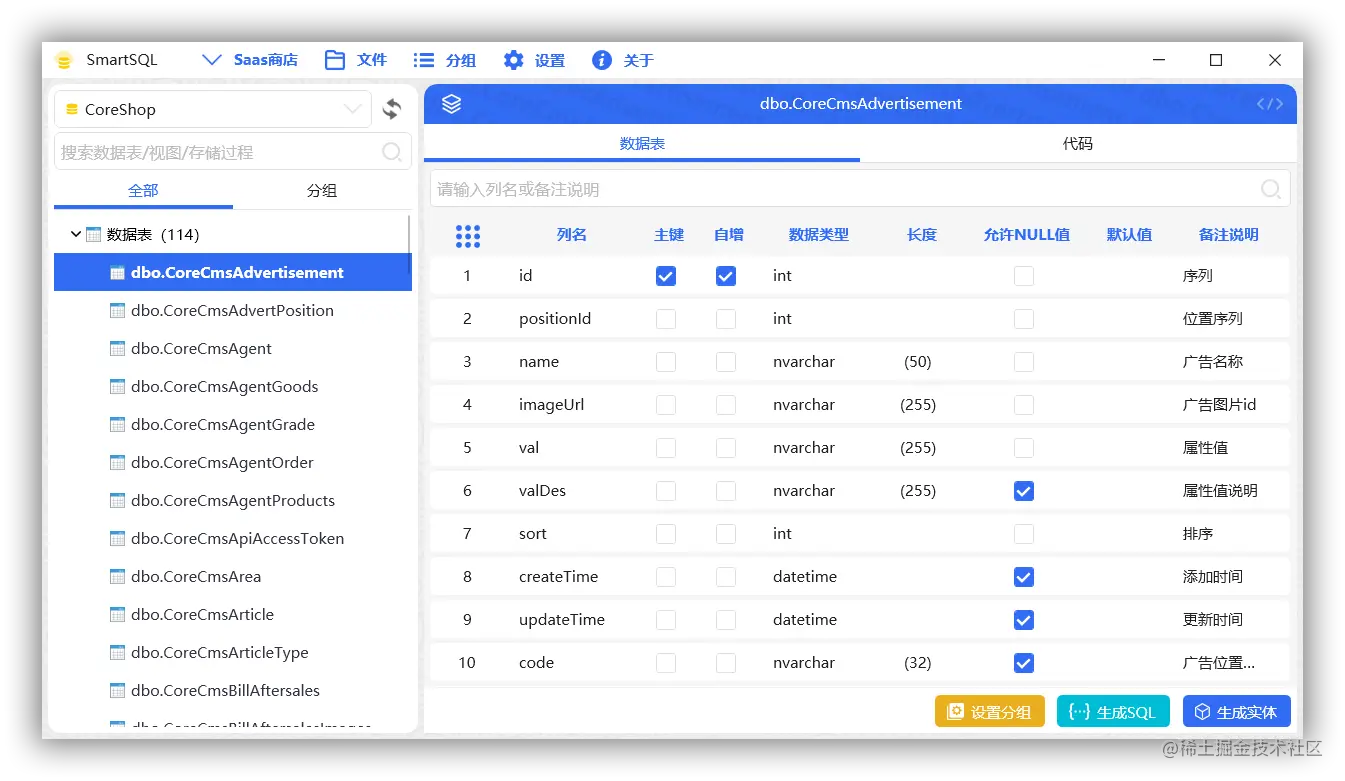Screen dimensions: 1345x781
Task: Expand the CoreShop database combo box
Action: [213, 109]
